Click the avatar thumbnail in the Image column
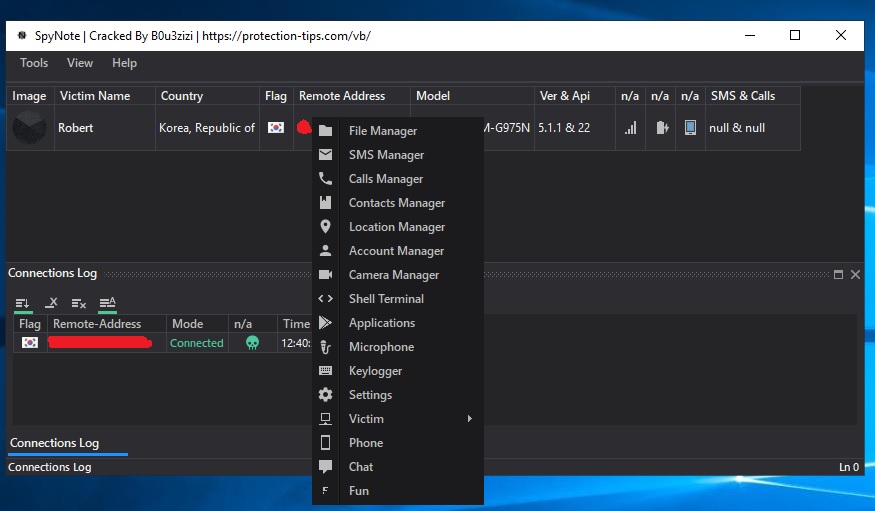 click(29, 127)
